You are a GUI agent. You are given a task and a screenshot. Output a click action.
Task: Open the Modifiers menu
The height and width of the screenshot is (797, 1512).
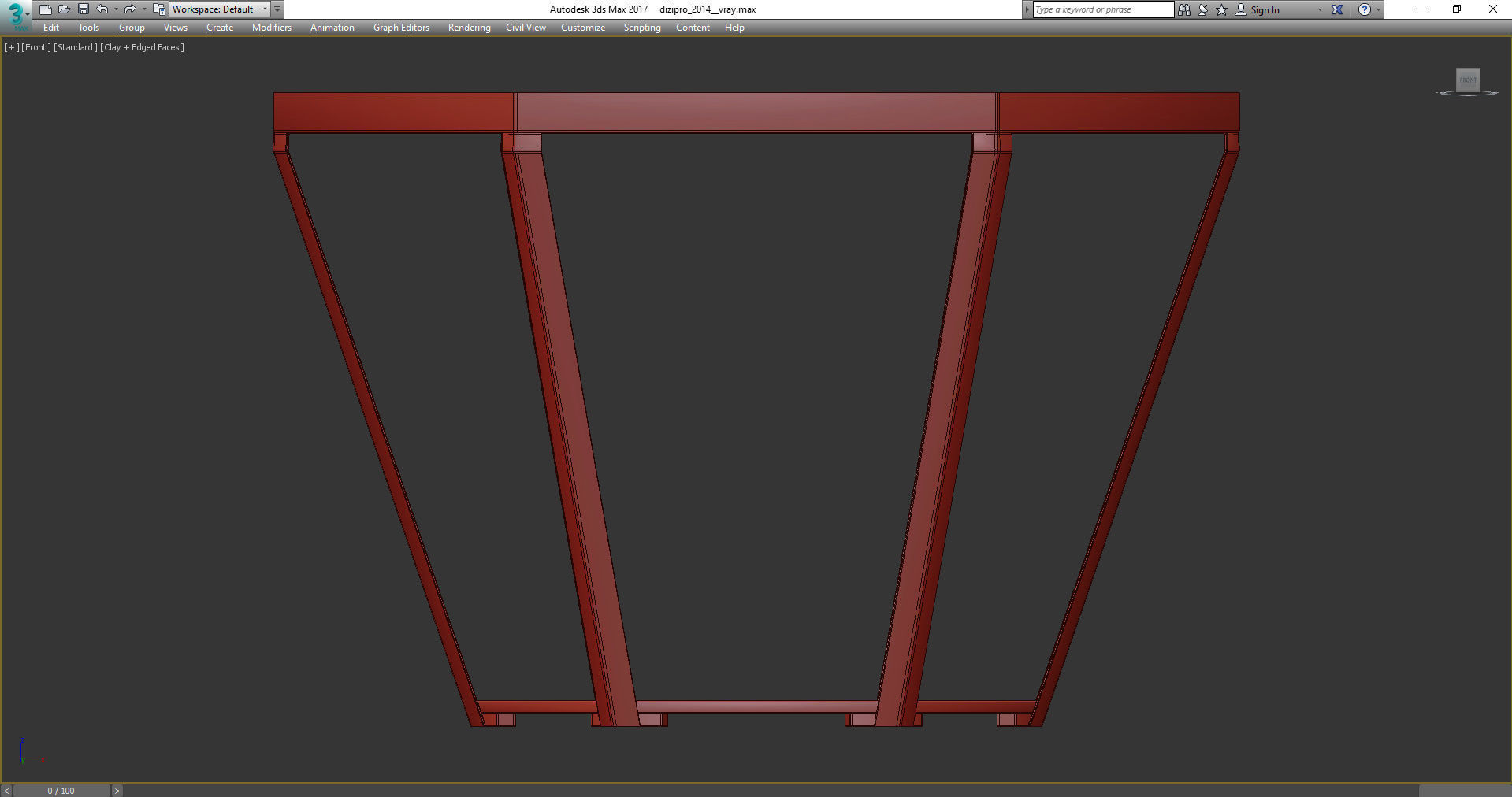coord(272,28)
